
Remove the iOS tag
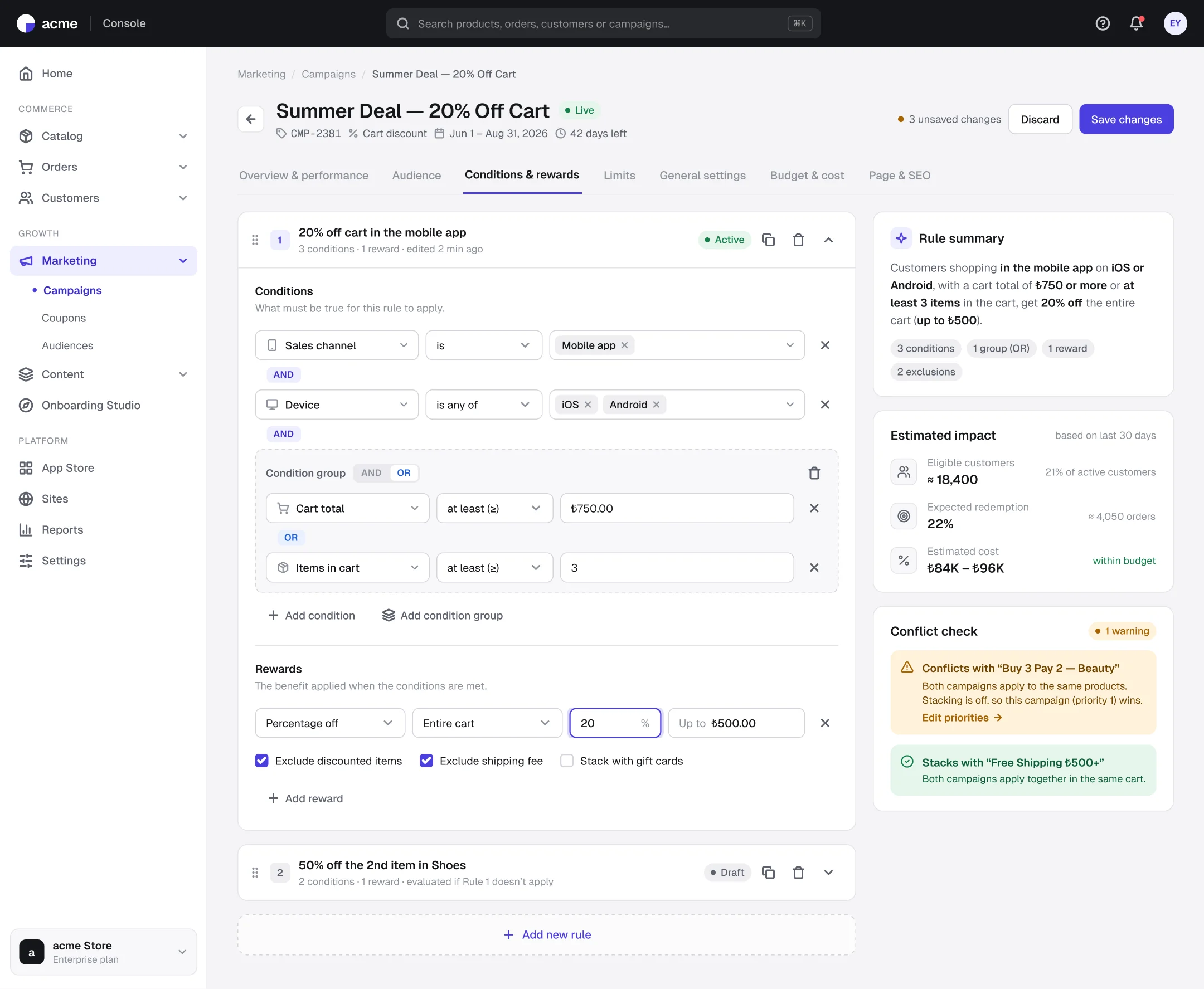[588, 405]
